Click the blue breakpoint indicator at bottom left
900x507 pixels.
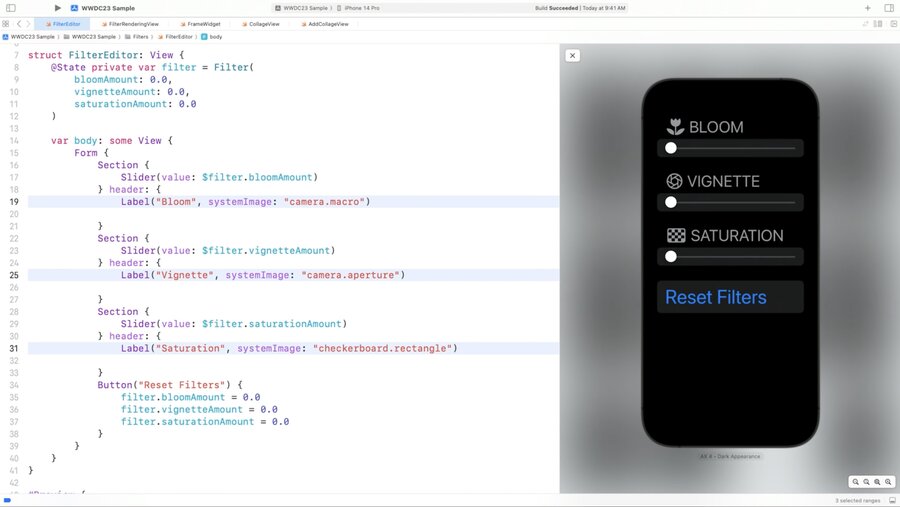[x=7, y=501]
